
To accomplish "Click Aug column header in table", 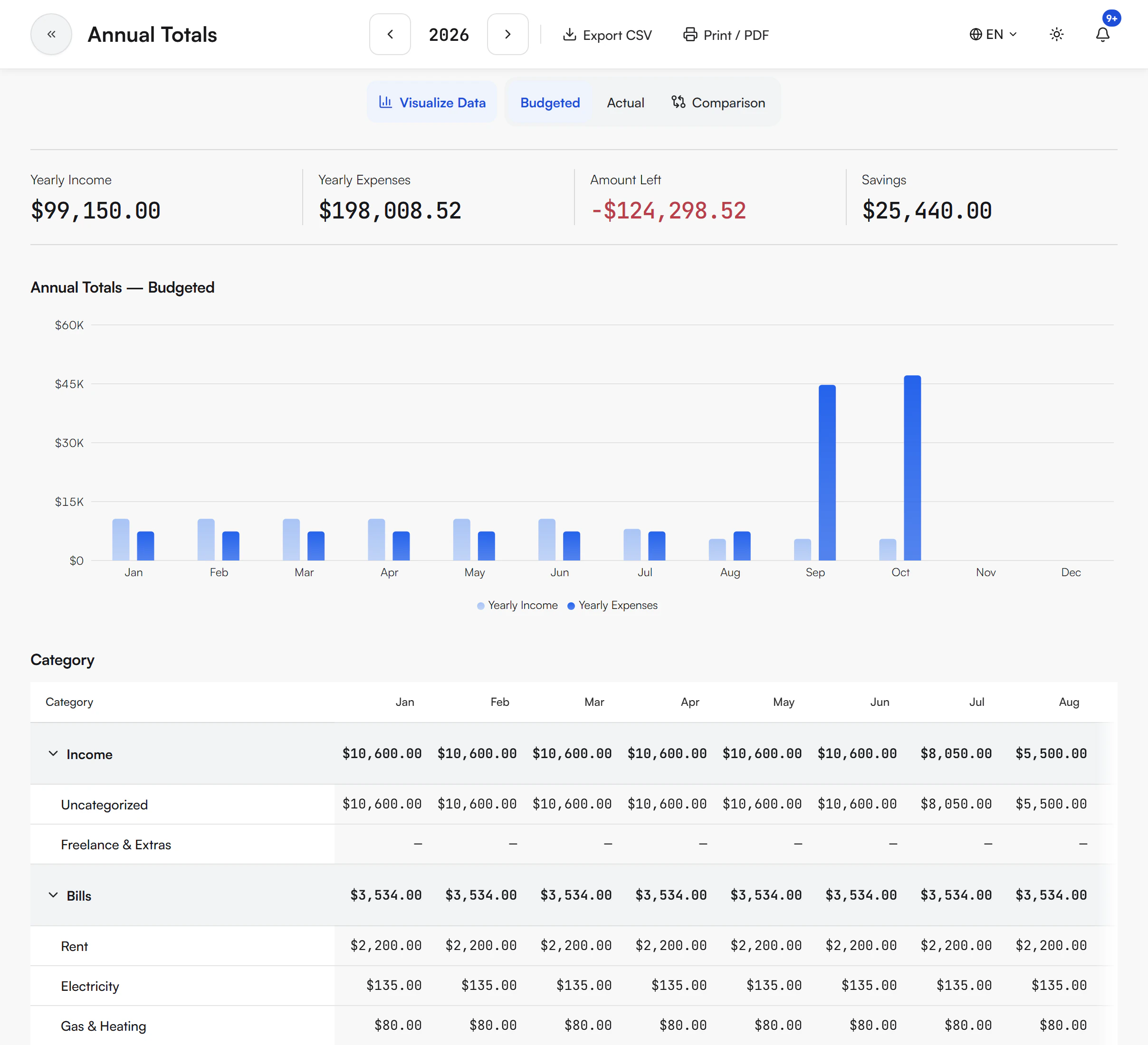I will coord(1069,702).
